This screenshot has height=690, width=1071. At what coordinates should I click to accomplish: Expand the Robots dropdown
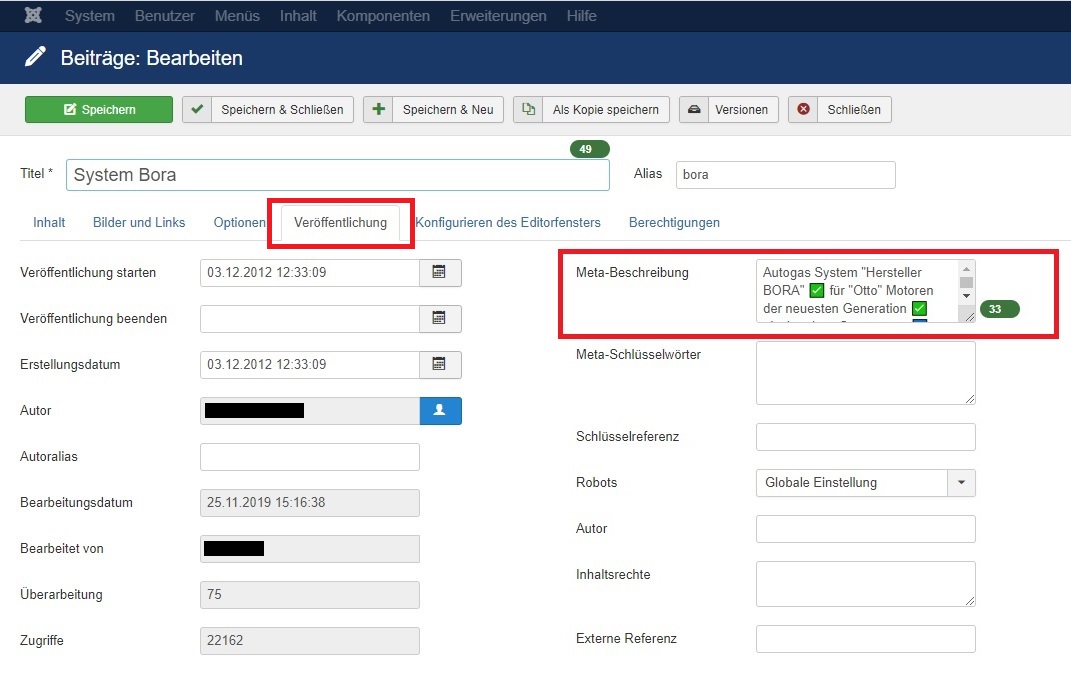coord(961,483)
